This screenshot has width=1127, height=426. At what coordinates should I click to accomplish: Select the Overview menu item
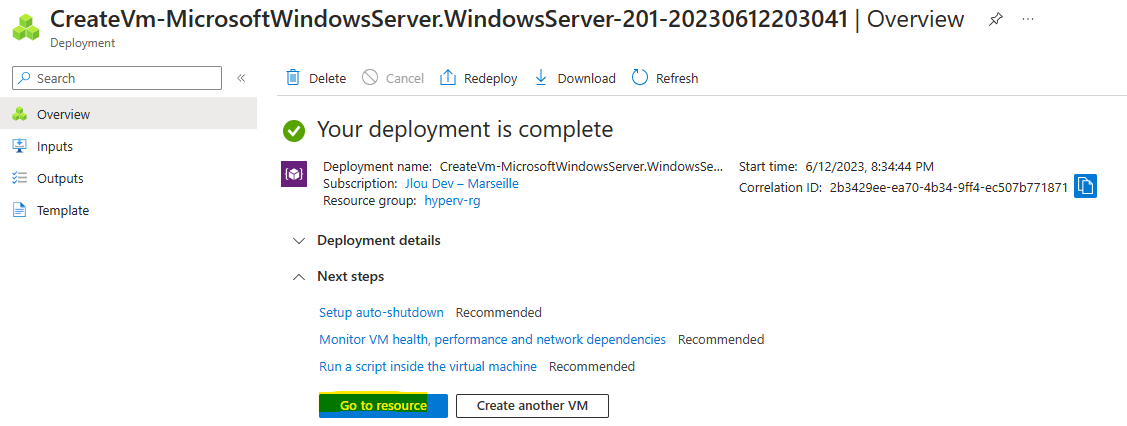coord(129,114)
